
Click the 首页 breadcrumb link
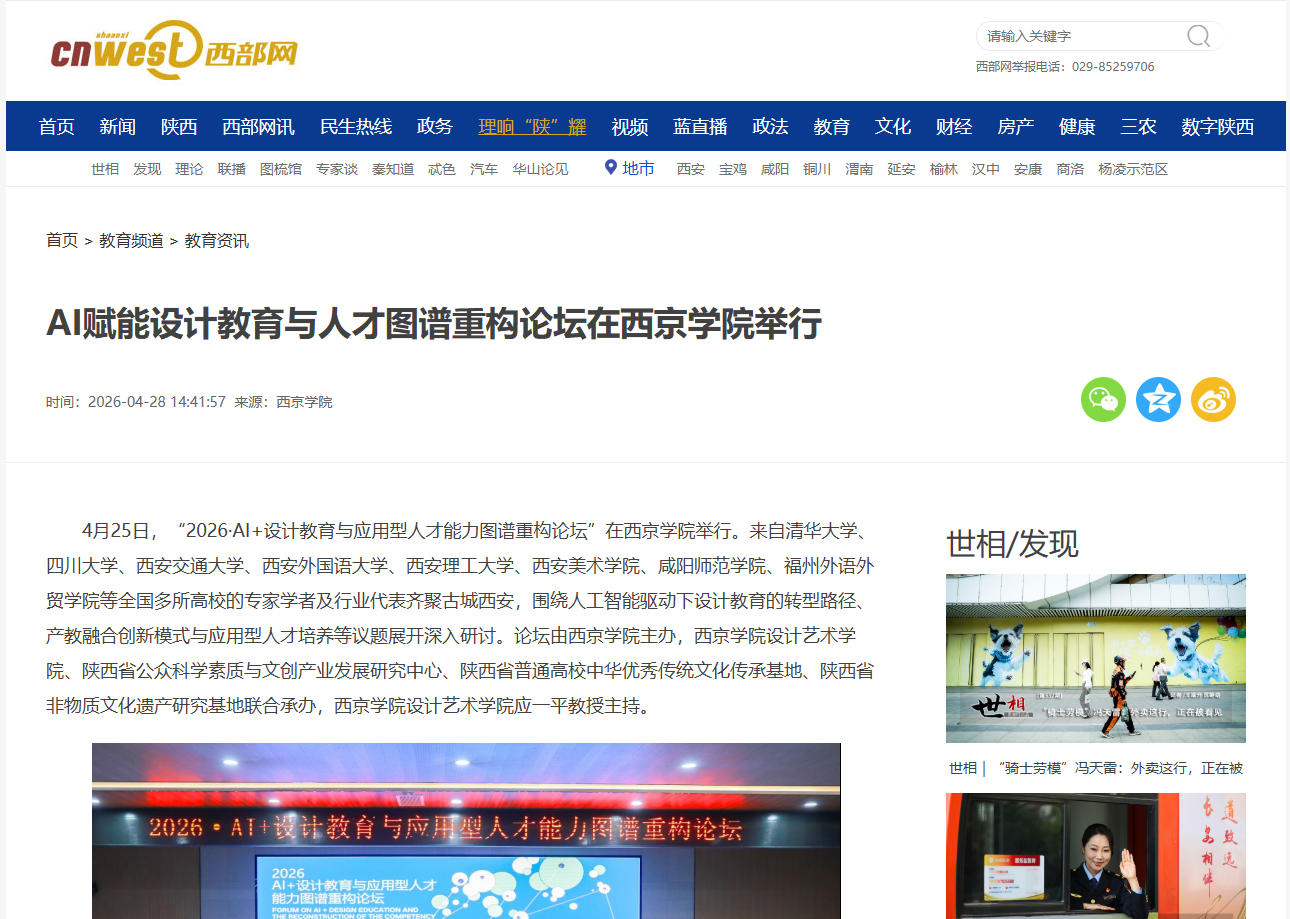coord(62,241)
